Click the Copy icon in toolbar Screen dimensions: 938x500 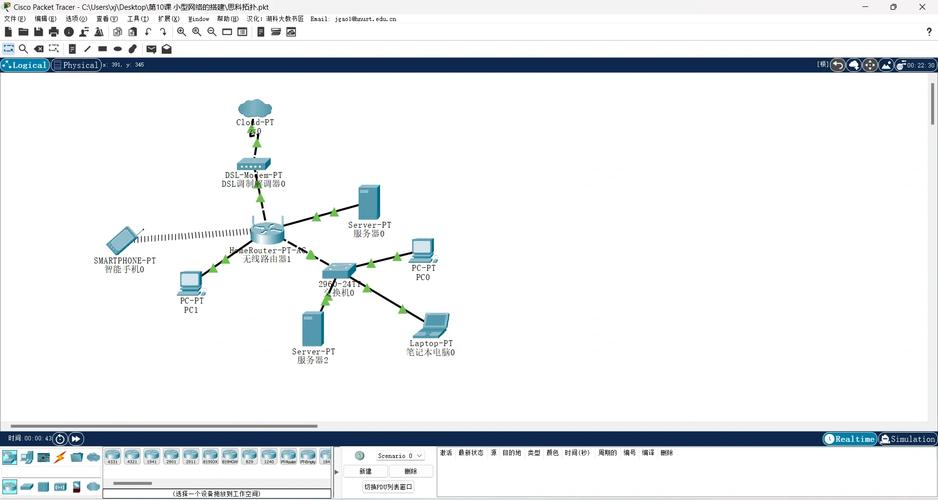click(x=118, y=32)
